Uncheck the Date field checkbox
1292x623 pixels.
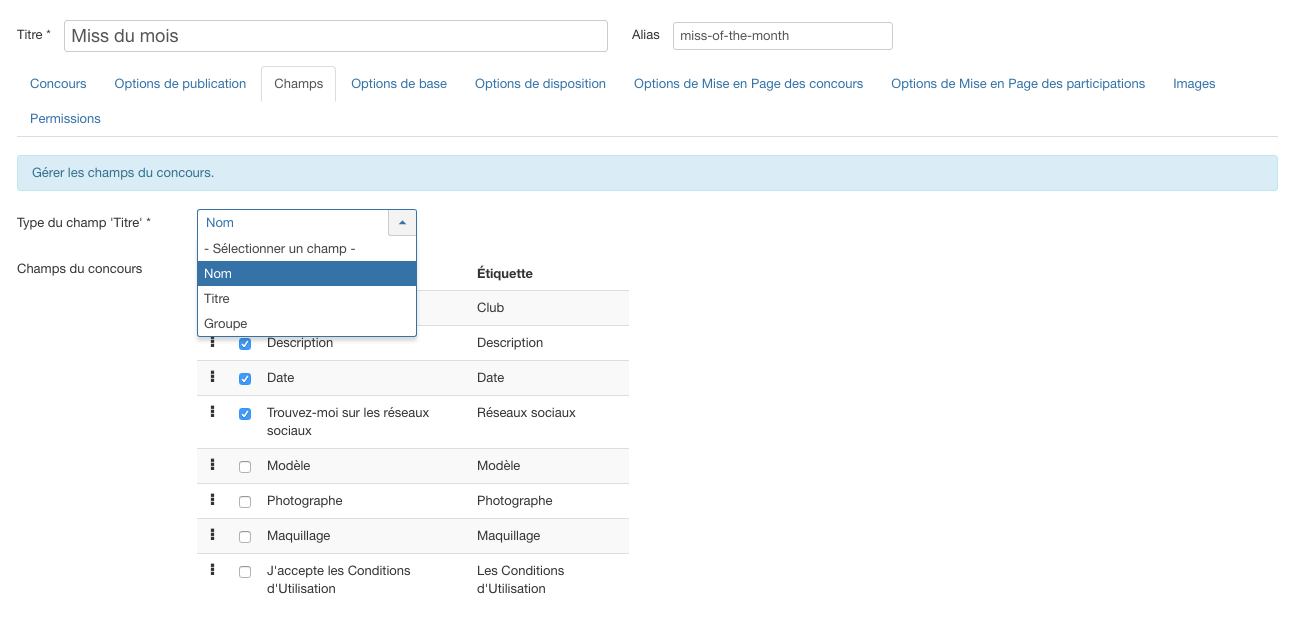[245, 379]
